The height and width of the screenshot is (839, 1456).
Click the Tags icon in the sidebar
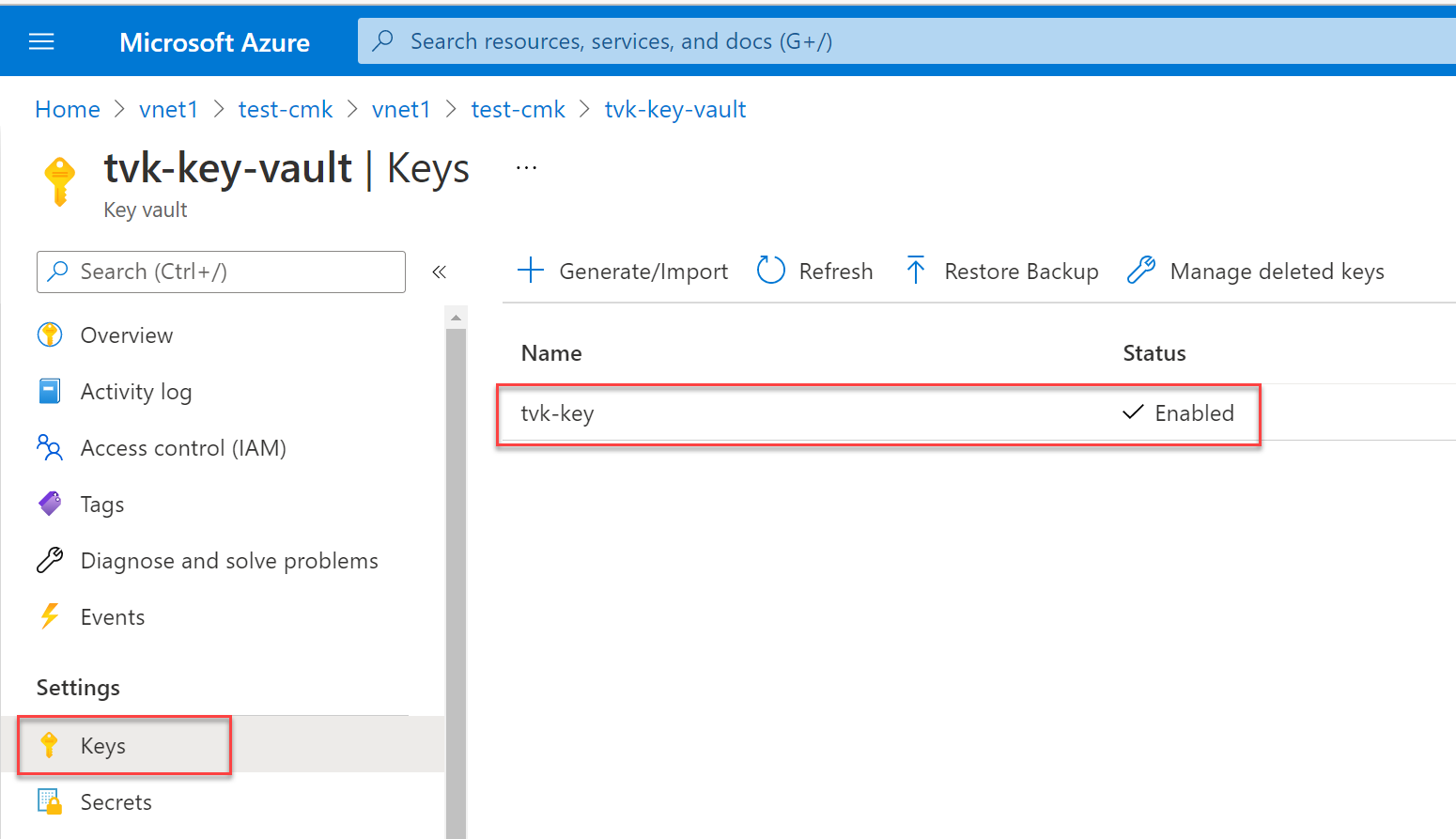[x=49, y=504]
